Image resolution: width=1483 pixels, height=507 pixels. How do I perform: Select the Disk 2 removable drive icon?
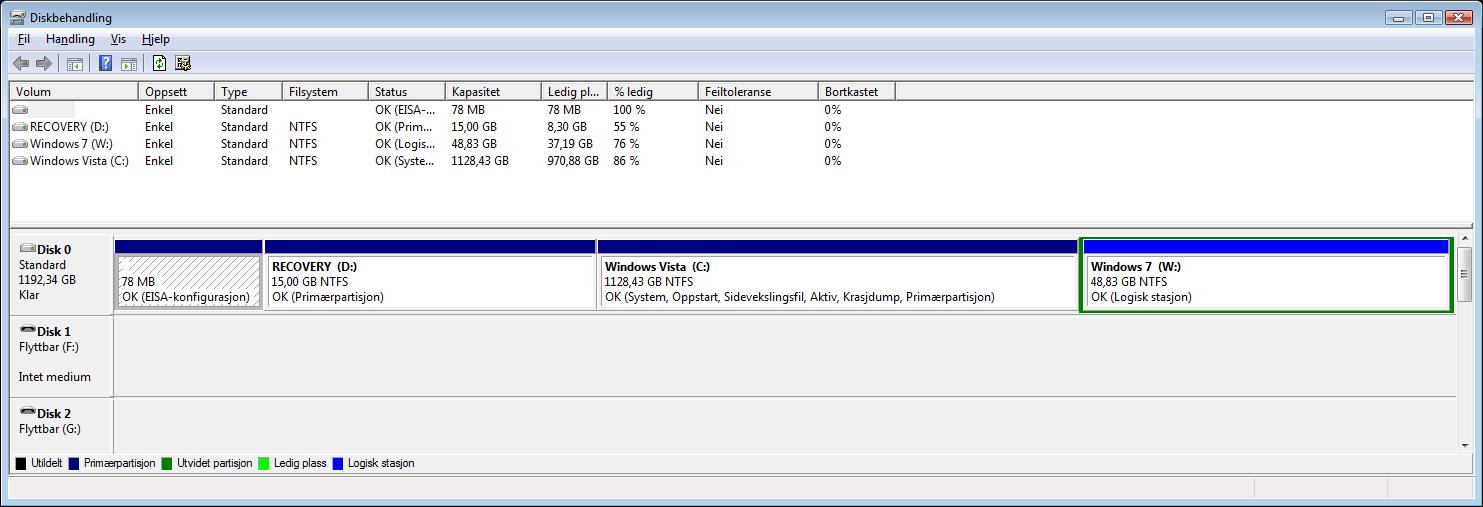click(27, 412)
